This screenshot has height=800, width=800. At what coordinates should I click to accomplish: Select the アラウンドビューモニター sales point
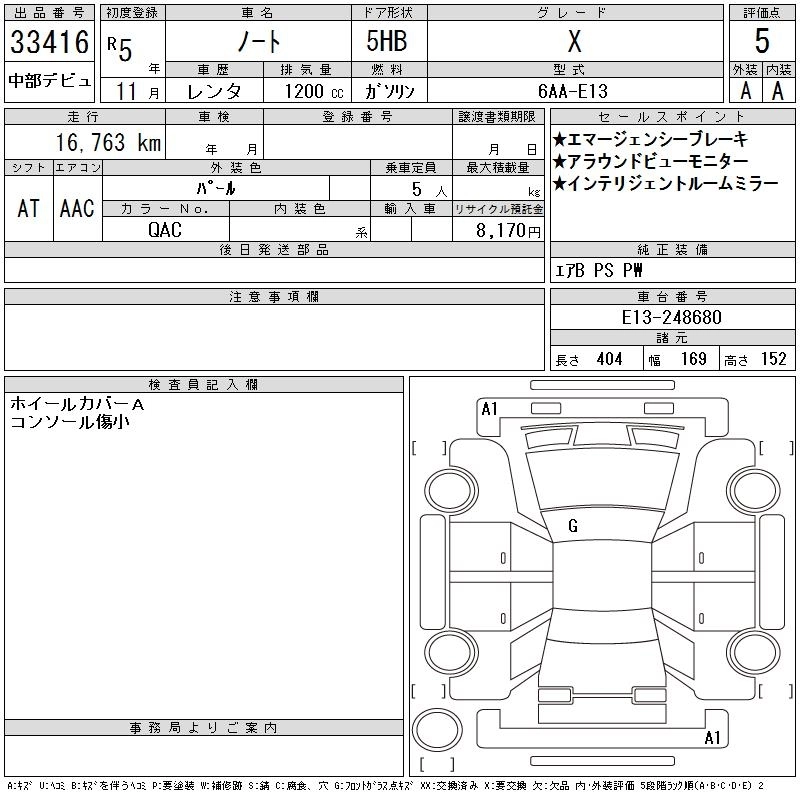point(651,161)
